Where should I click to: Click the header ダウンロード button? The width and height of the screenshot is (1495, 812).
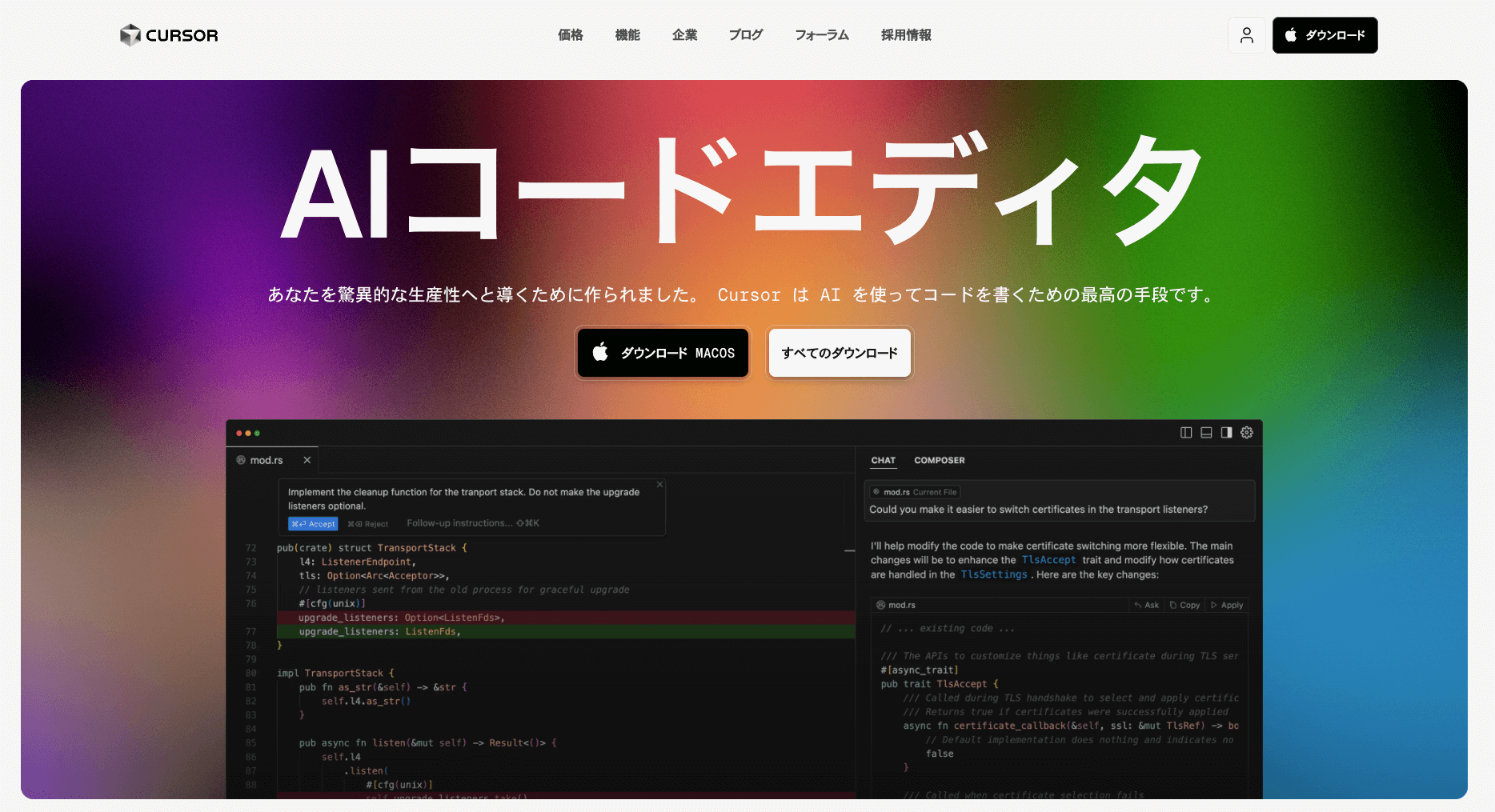coord(1325,35)
